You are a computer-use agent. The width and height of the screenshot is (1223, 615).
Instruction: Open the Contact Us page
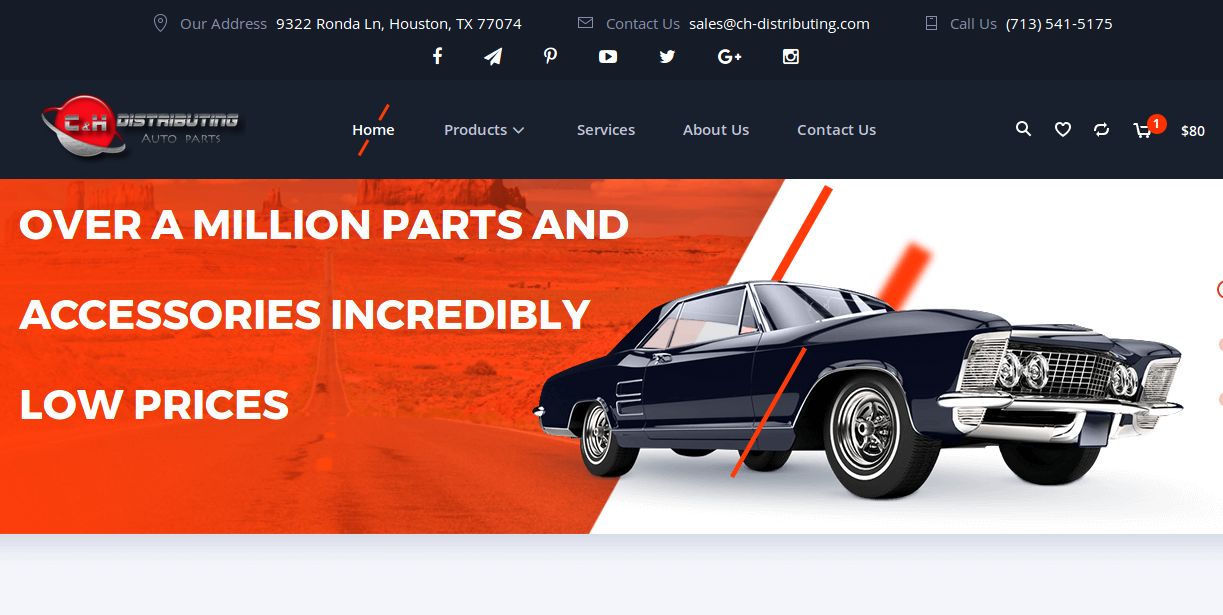tap(836, 129)
